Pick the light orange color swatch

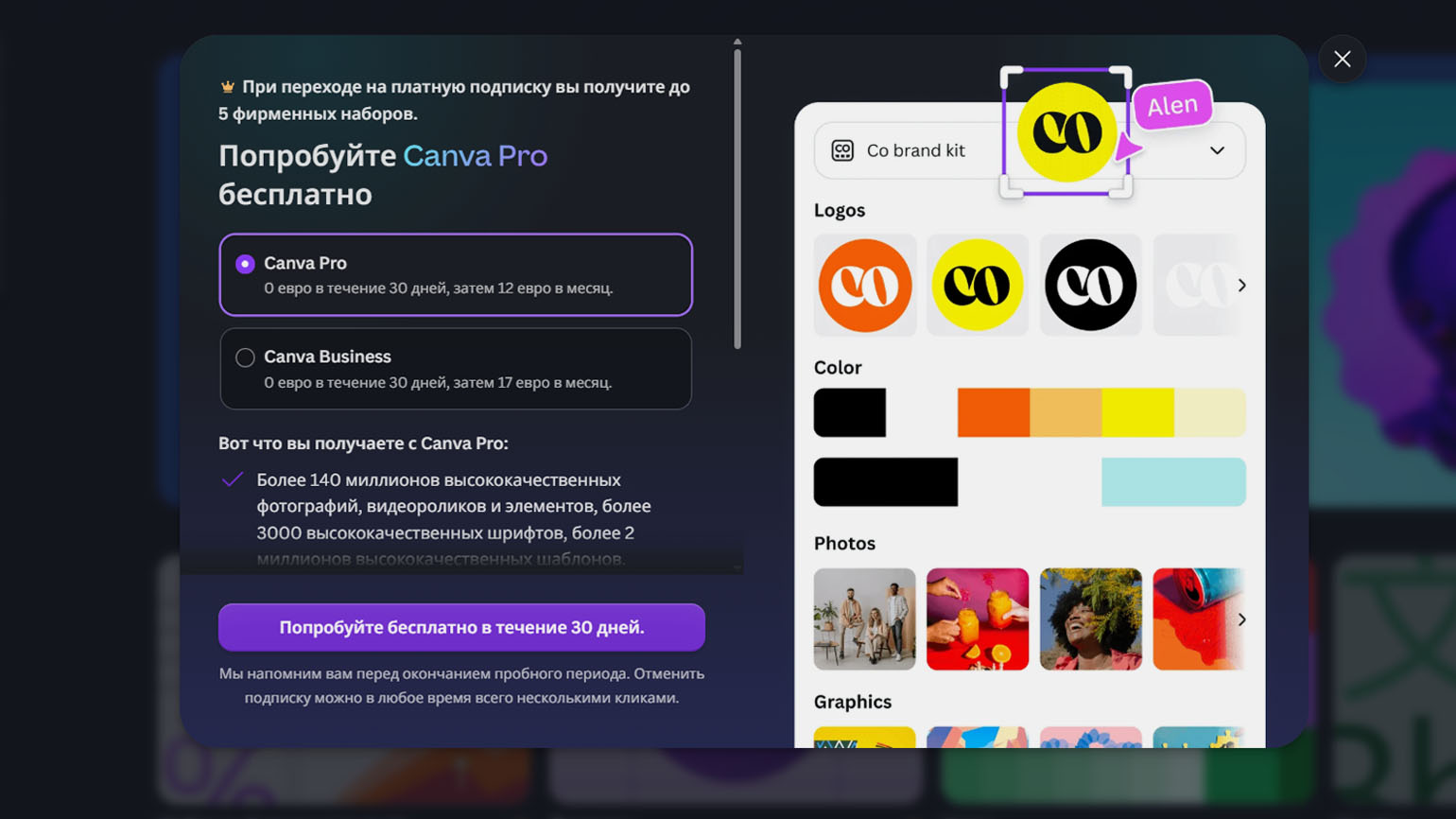coord(1066,412)
